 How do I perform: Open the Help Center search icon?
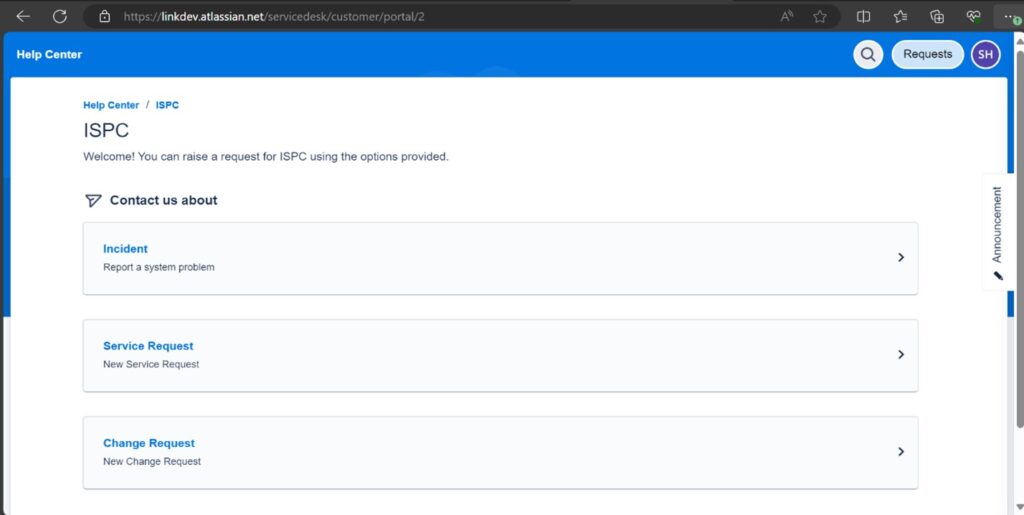pos(868,55)
